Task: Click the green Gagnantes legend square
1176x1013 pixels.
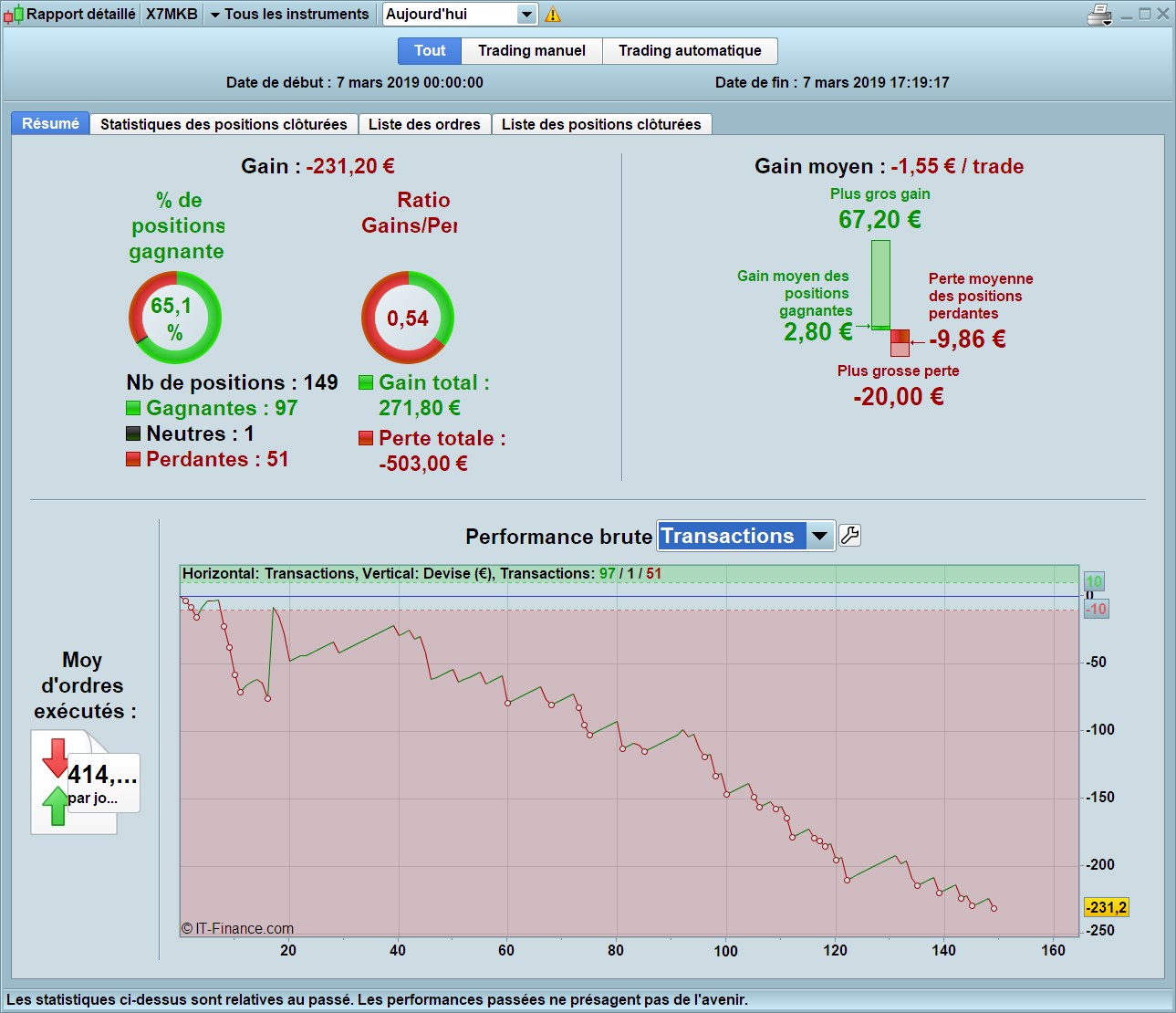Action: point(133,408)
